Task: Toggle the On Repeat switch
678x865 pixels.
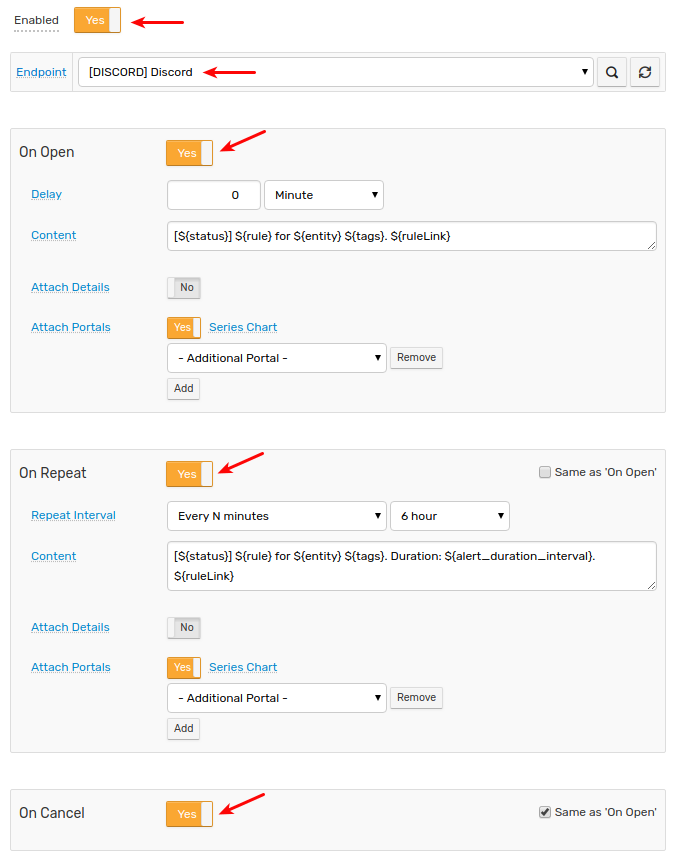Action: click(189, 474)
